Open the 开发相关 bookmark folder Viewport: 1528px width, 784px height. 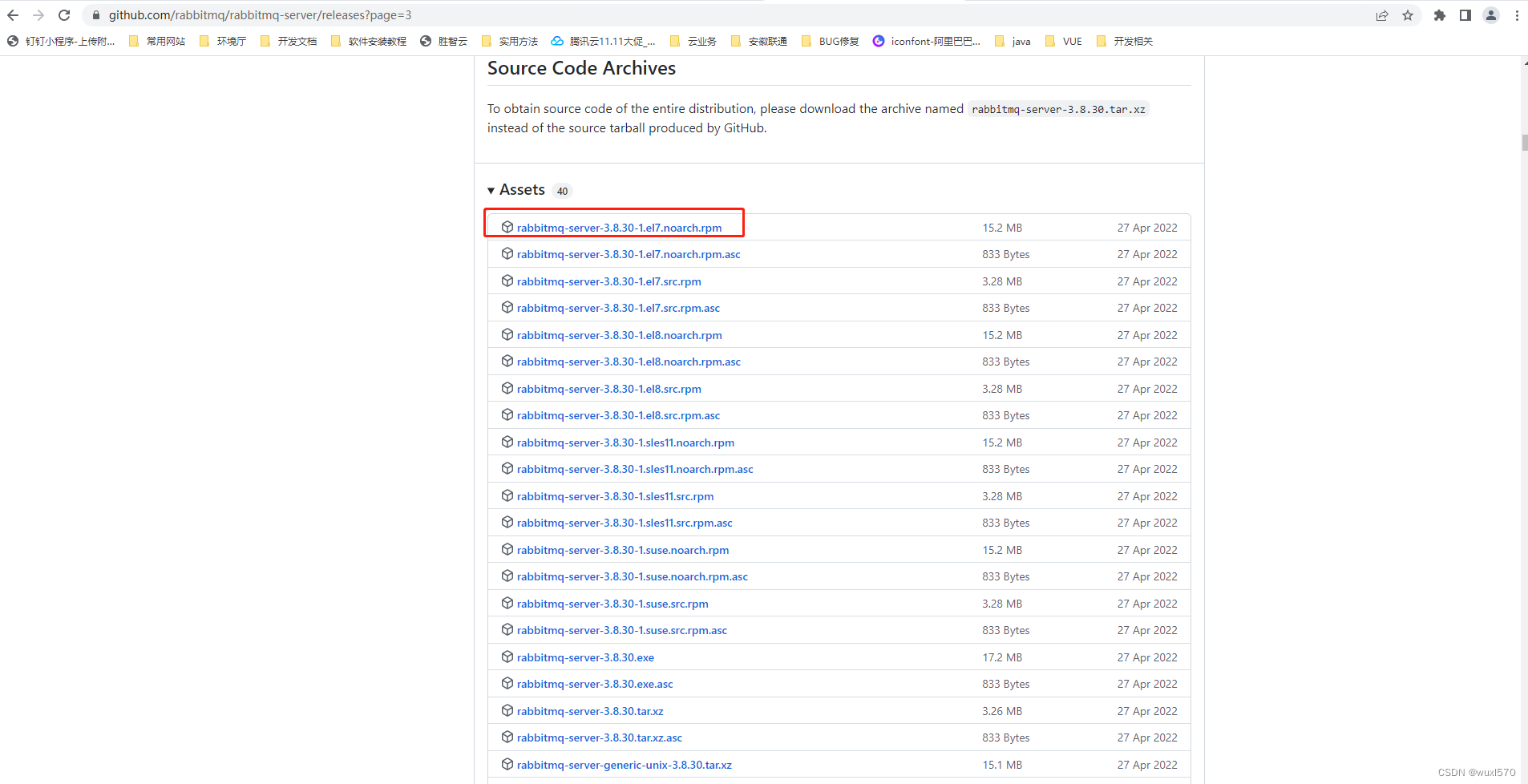click(1124, 41)
